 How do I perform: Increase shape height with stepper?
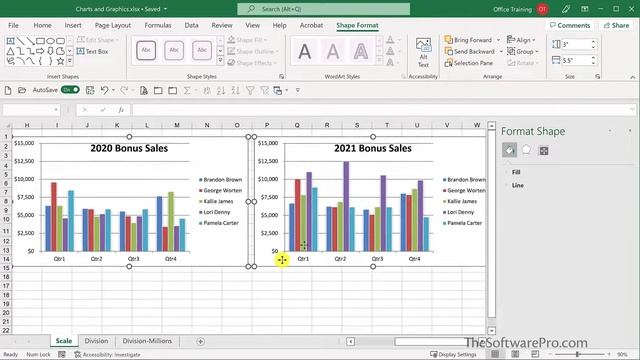coord(593,42)
